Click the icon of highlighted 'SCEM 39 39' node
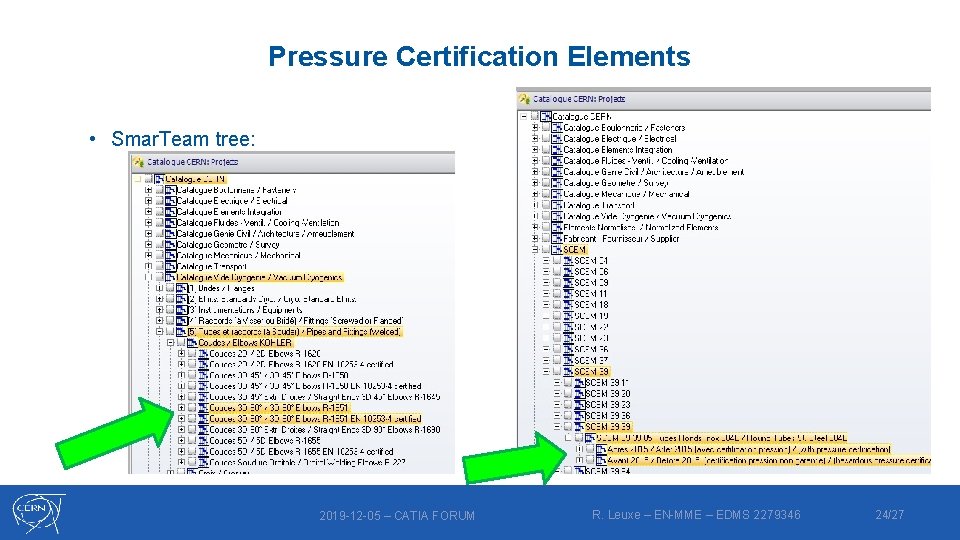This screenshot has height=540, width=960. tap(579, 427)
